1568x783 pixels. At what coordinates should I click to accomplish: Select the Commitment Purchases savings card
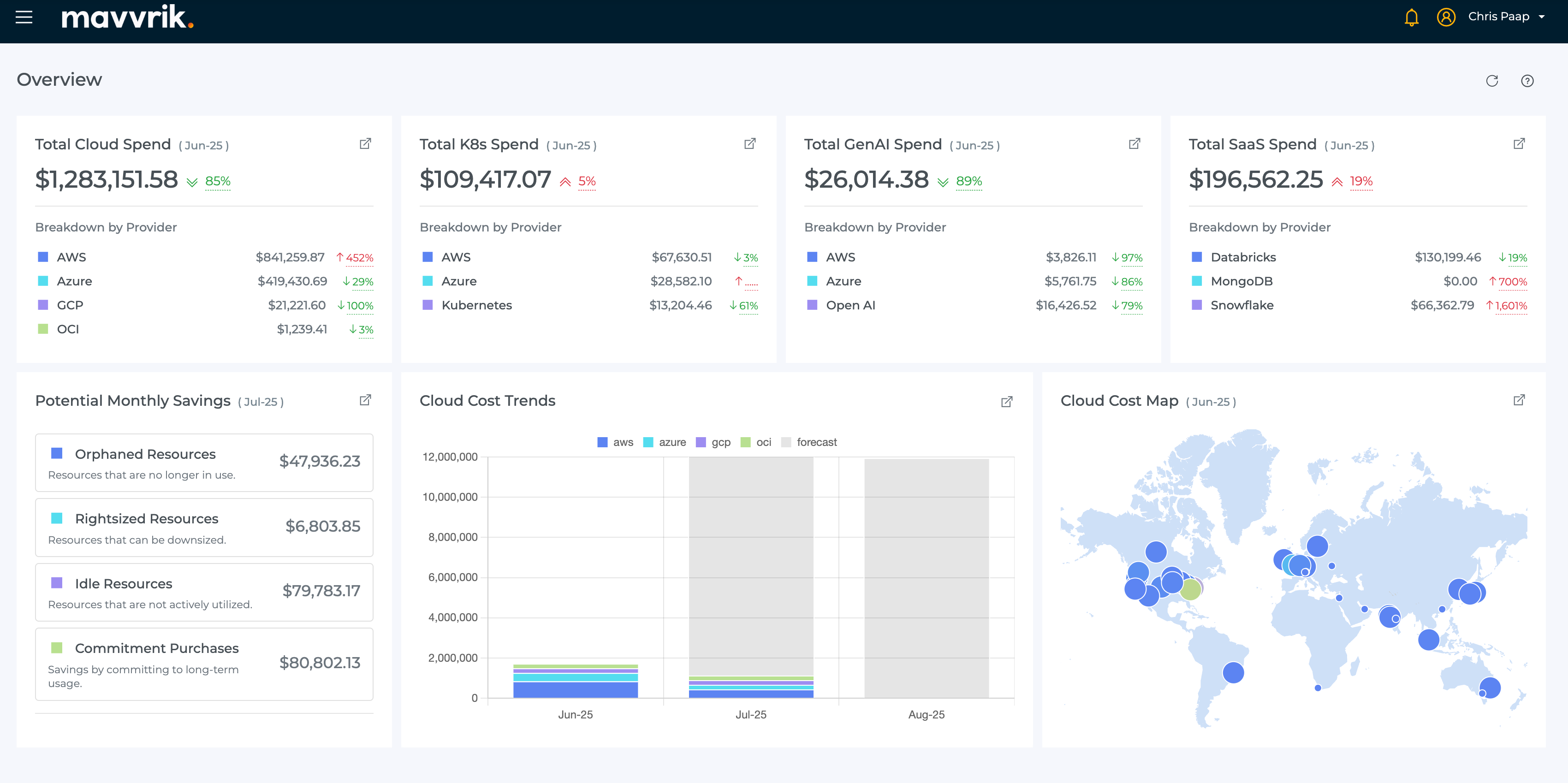pos(204,664)
